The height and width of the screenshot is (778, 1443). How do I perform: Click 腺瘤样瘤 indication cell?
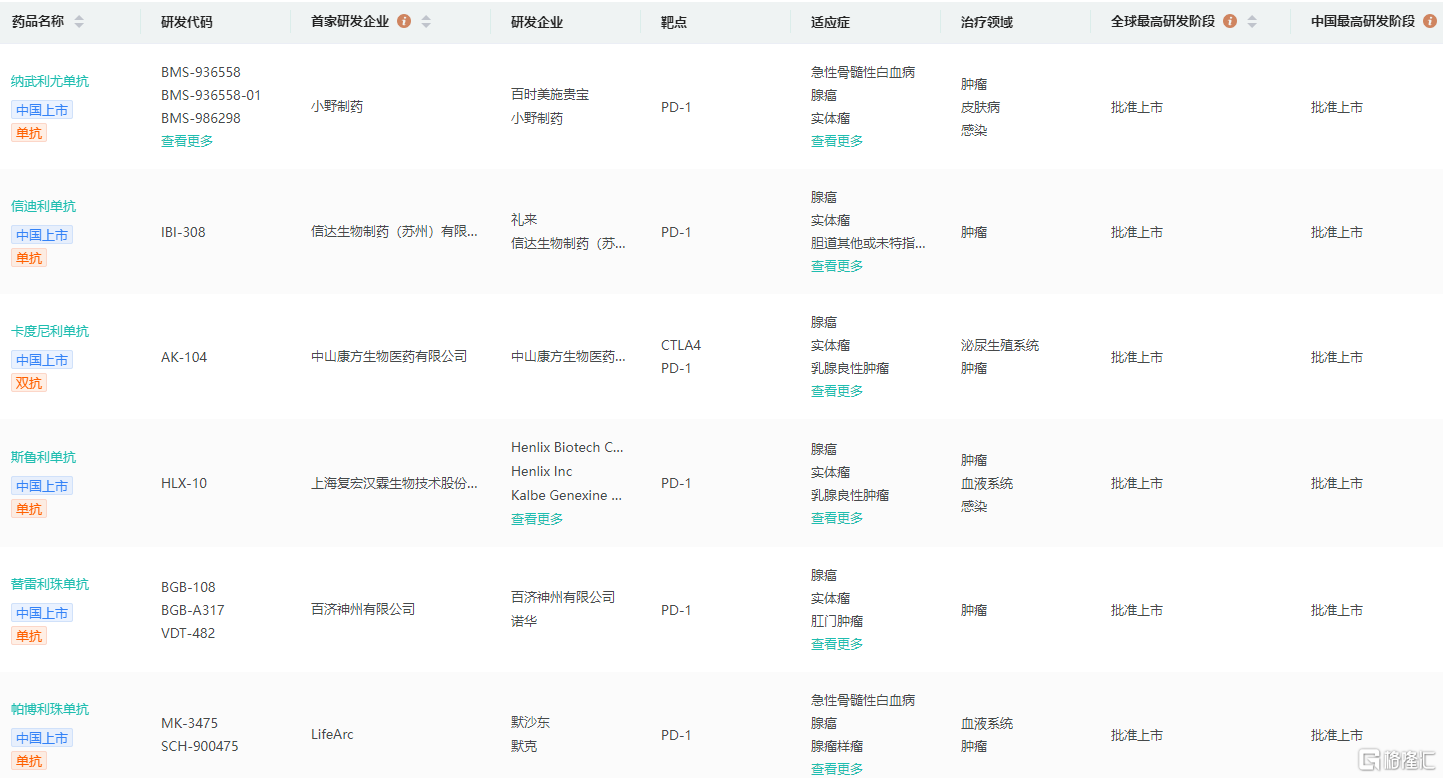[x=837, y=746]
